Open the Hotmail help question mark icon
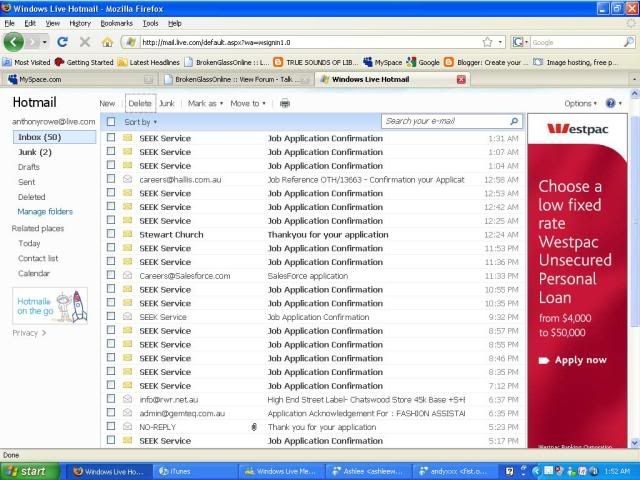Viewport: 640px width, 480px height. point(611,103)
